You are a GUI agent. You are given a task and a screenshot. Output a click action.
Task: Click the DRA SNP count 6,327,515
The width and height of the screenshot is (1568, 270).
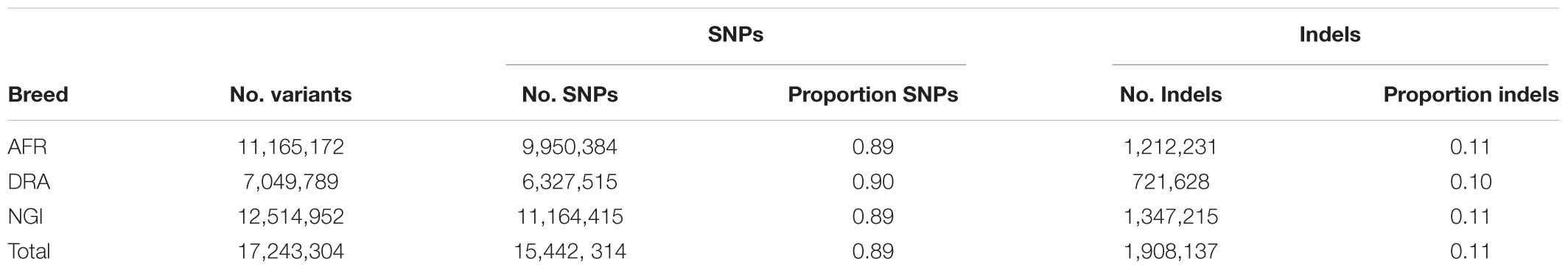[570, 182]
